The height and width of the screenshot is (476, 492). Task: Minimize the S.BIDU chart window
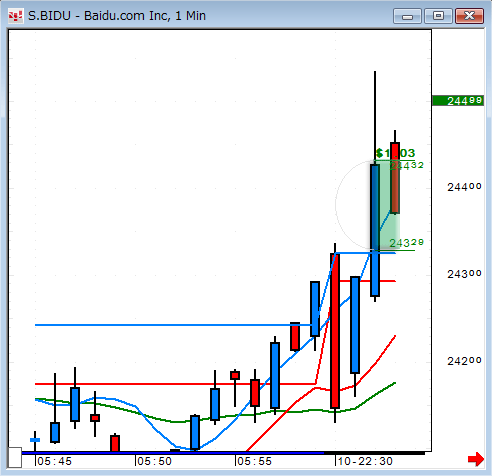click(x=407, y=16)
